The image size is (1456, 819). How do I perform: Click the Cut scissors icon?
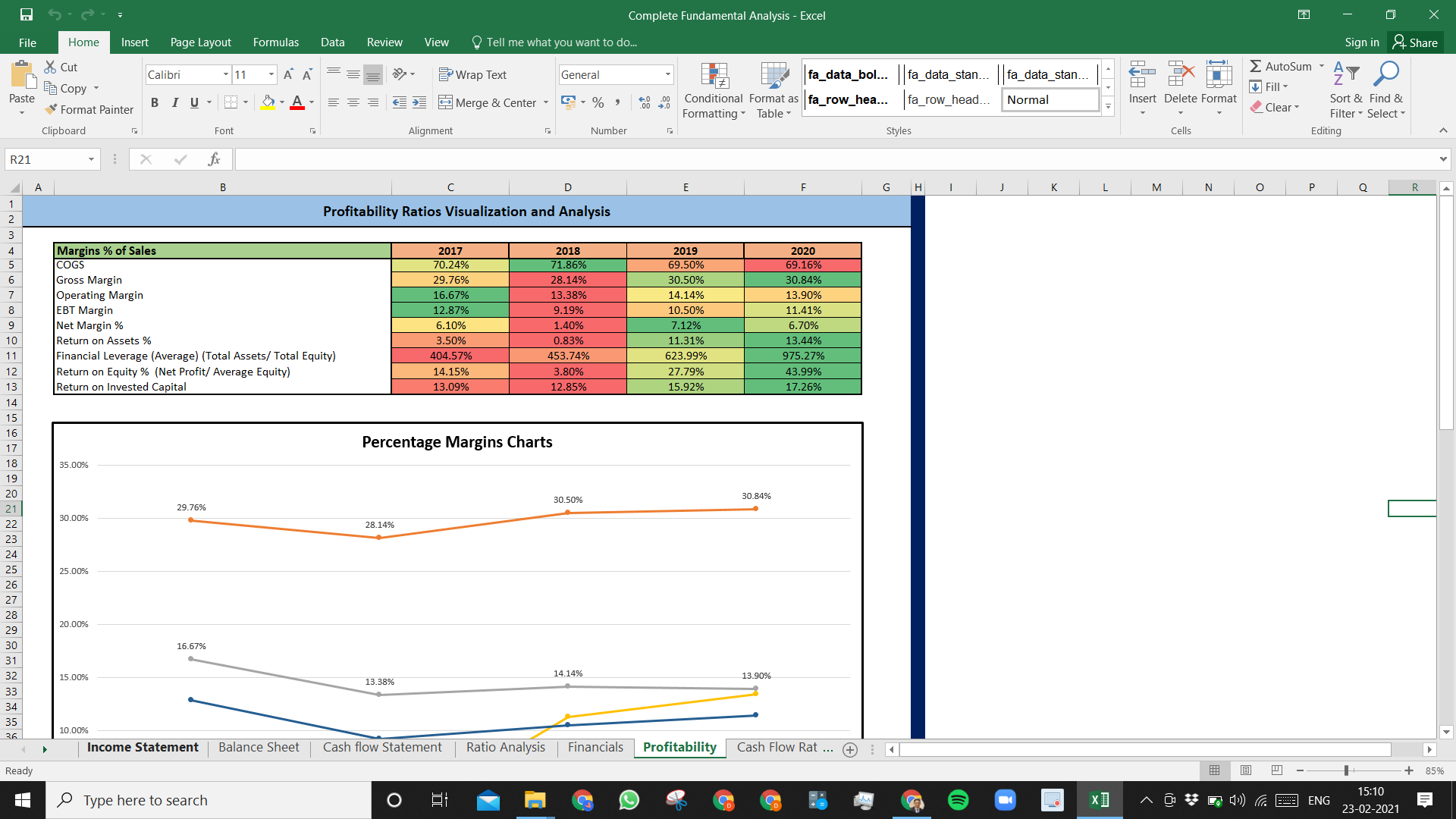coord(51,67)
